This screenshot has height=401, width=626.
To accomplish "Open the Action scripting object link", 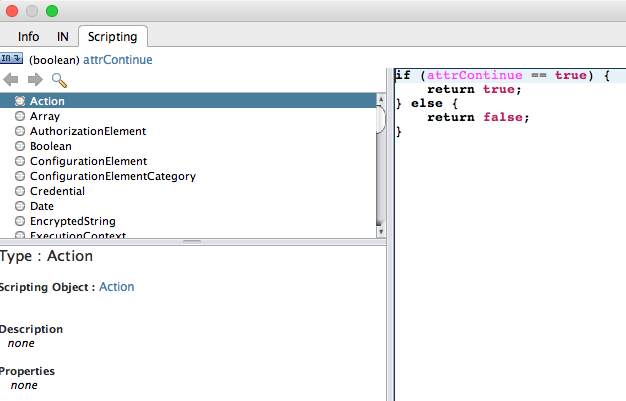I will click(116, 287).
